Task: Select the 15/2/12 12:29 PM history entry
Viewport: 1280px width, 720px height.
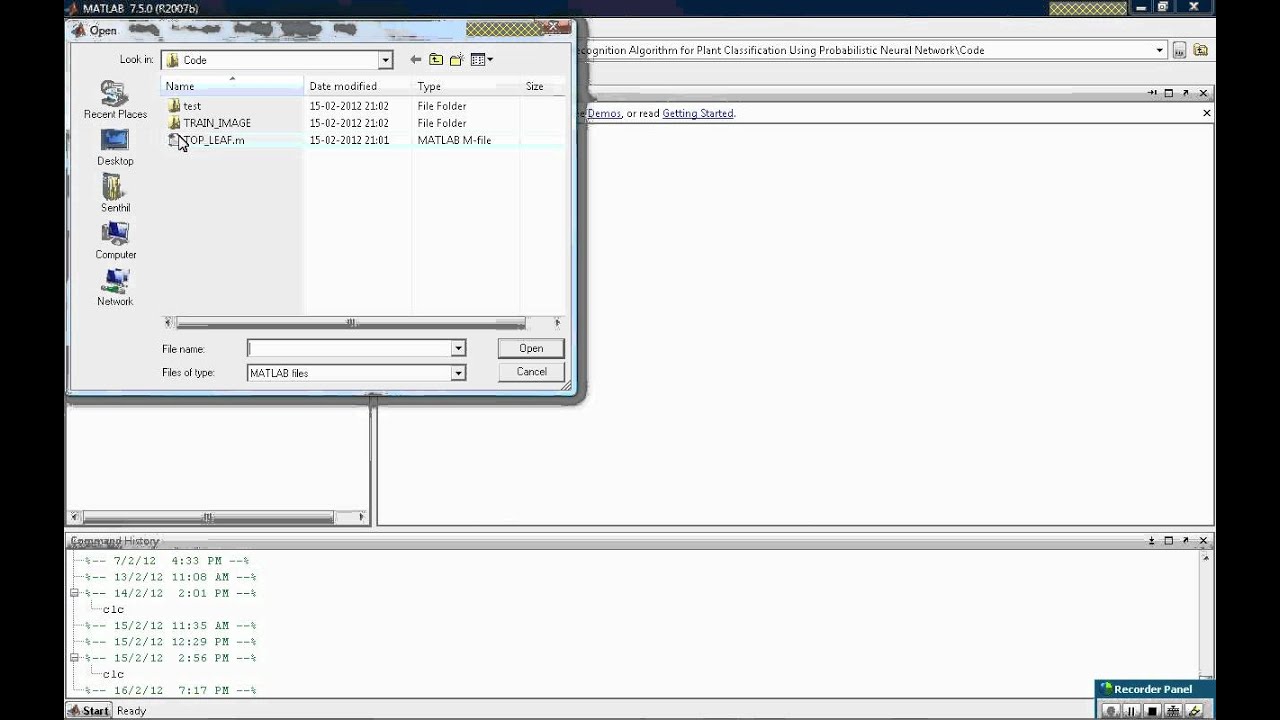Action: coord(170,642)
